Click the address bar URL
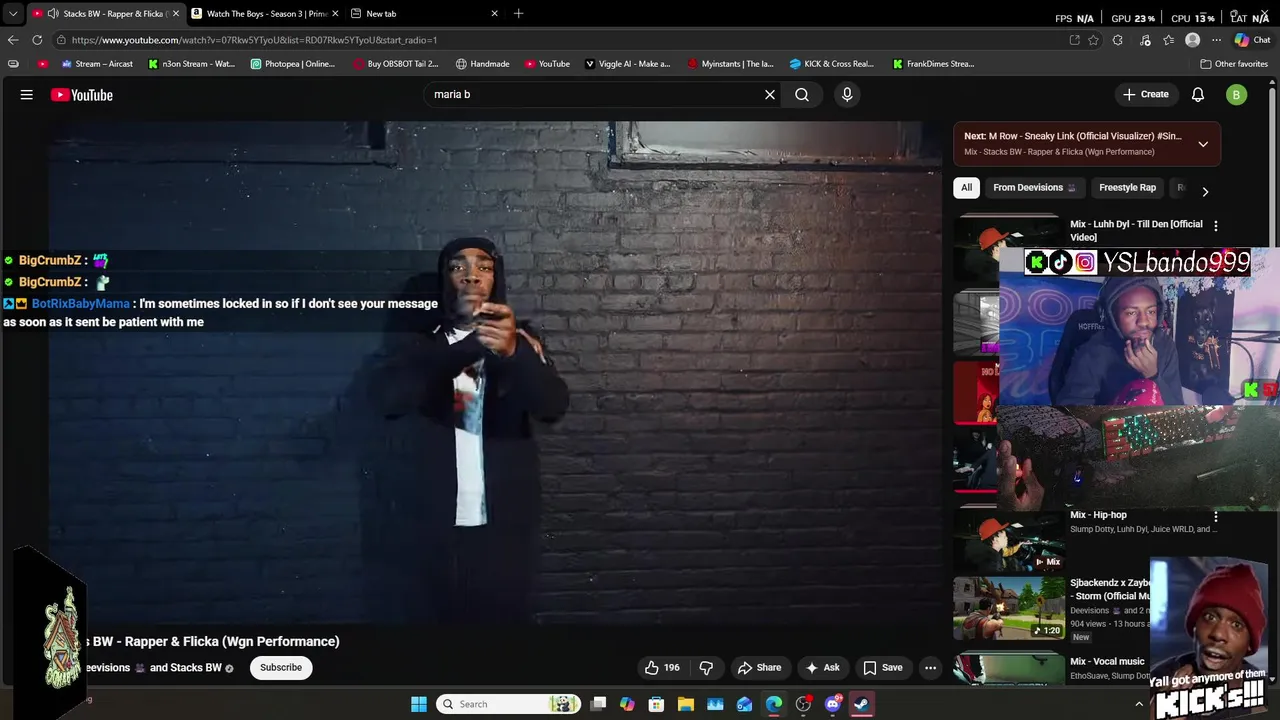 [x=254, y=40]
